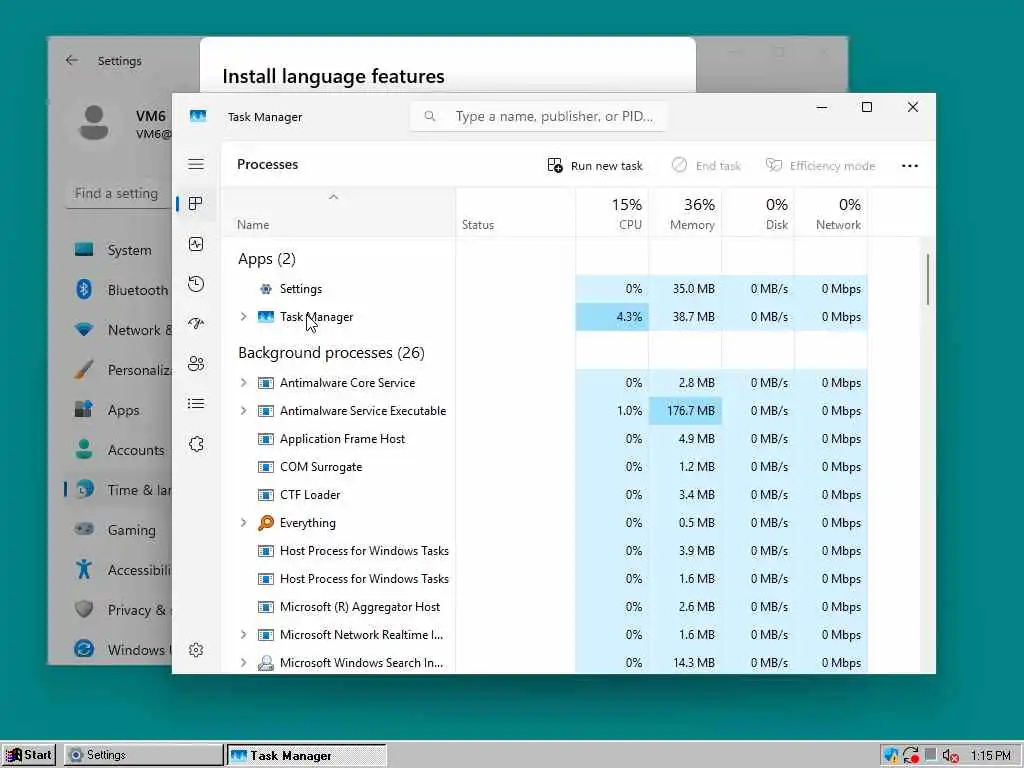The image size is (1024, 768).
Task: Click the End task button
Action: (707, 166)
